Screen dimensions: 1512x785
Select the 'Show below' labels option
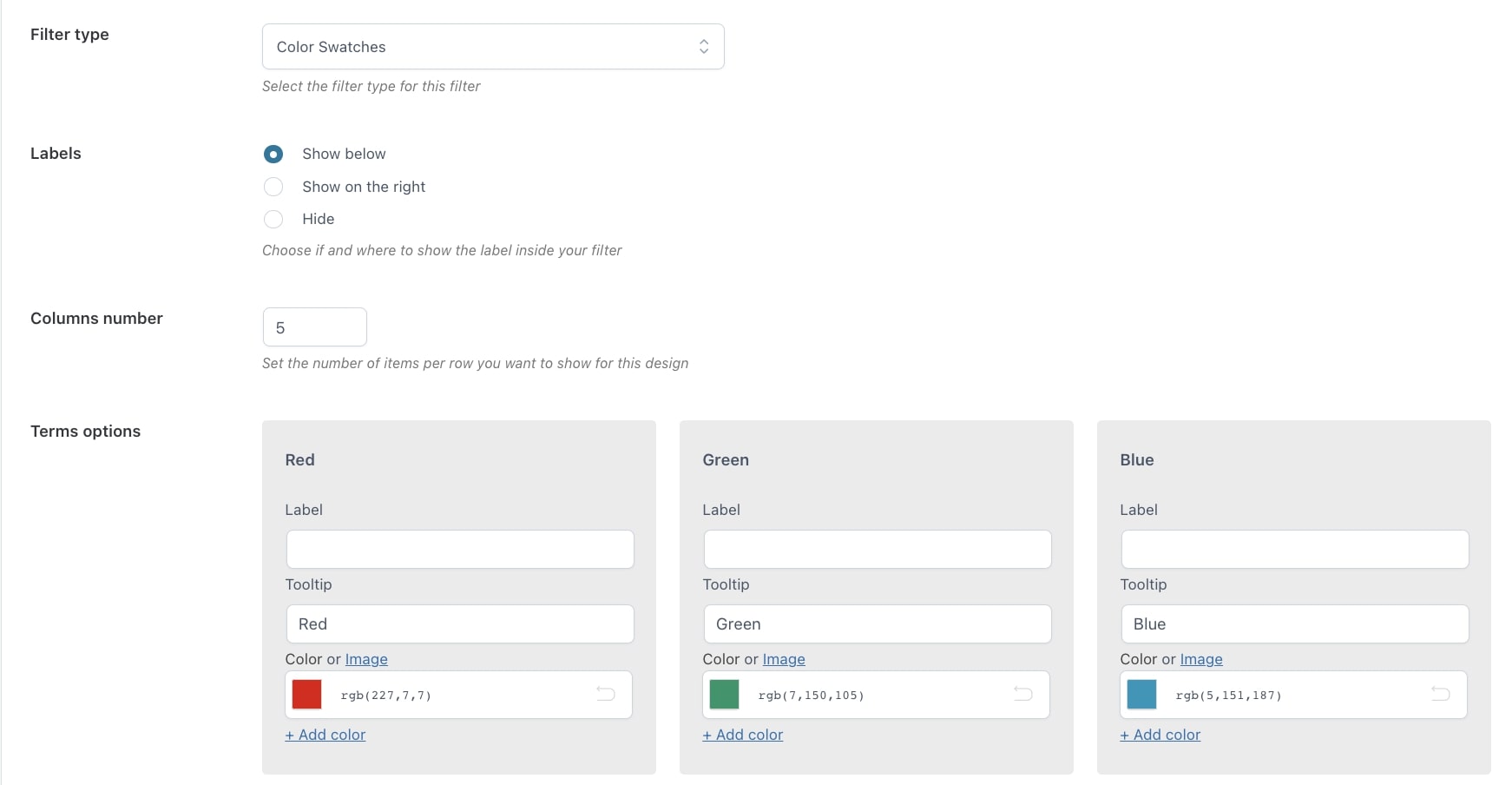click(273, 155)
